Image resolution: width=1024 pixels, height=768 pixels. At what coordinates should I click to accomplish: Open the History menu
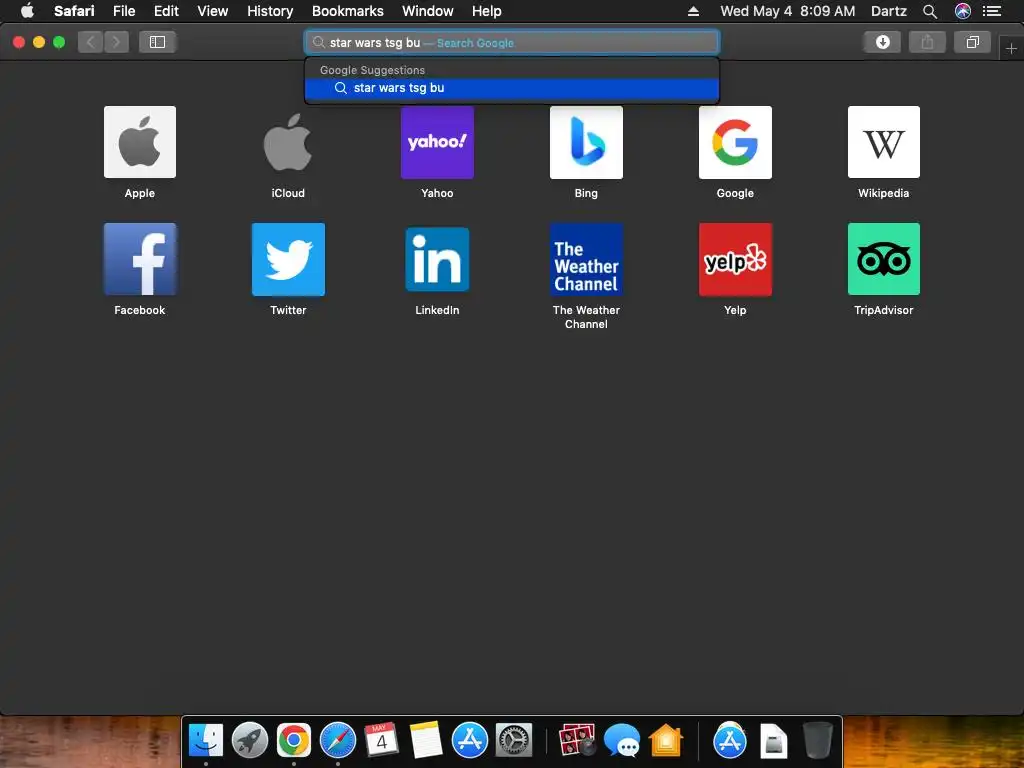(x=270, y=11)
